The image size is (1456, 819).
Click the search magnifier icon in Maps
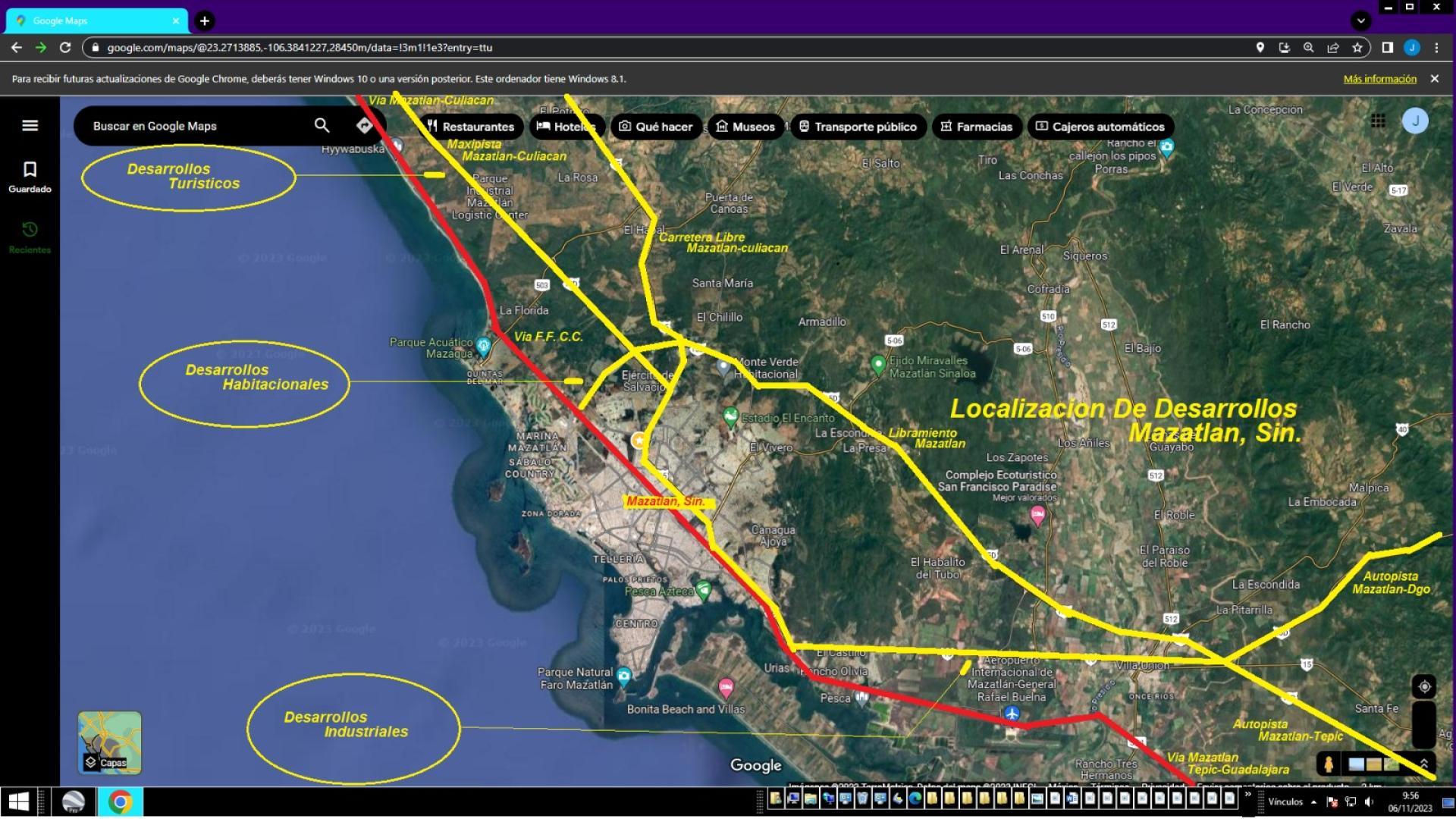(322, 125)
